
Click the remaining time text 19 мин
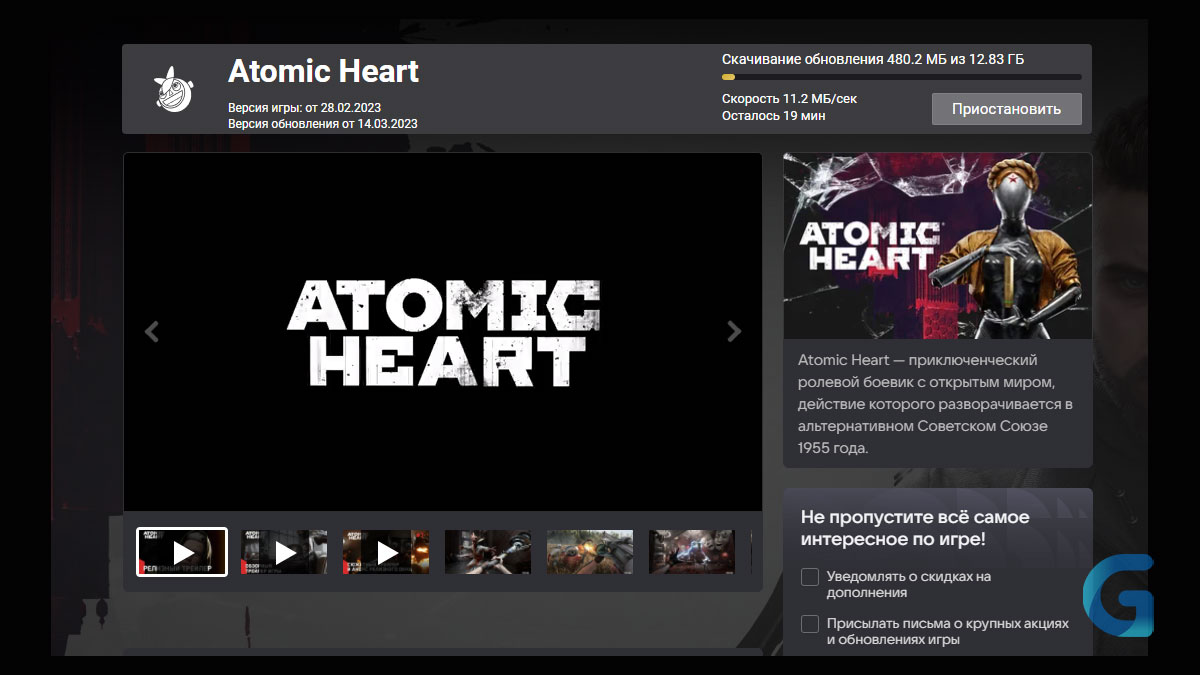pyautogui.click(x=774, y=116)
